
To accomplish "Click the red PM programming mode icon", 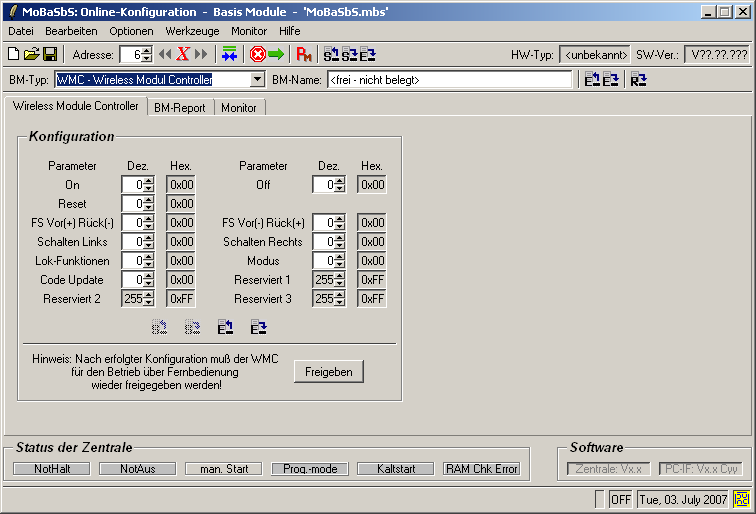I will [304, 54].
